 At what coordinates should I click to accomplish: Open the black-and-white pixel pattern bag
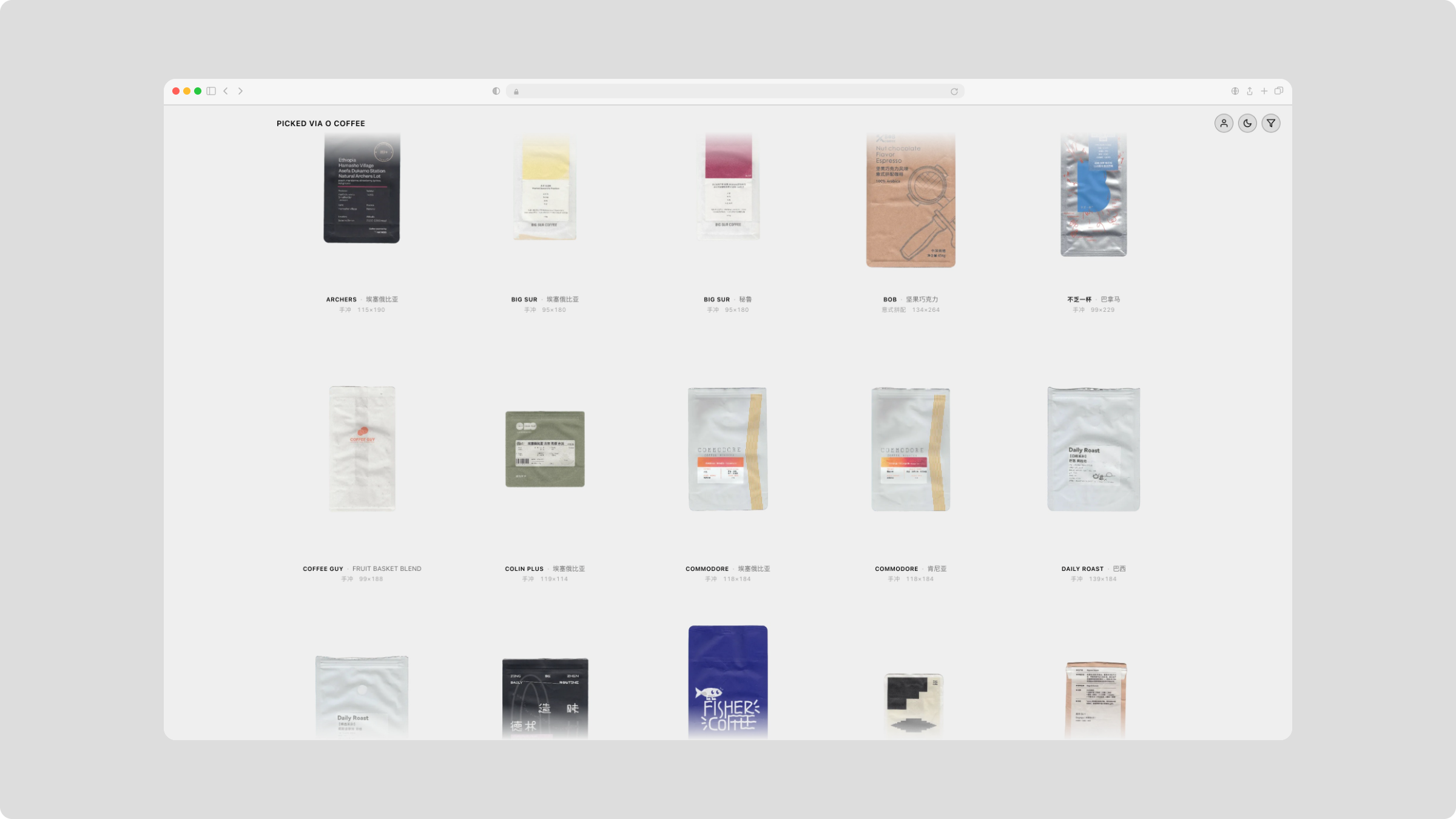click(x=914, y=706)
